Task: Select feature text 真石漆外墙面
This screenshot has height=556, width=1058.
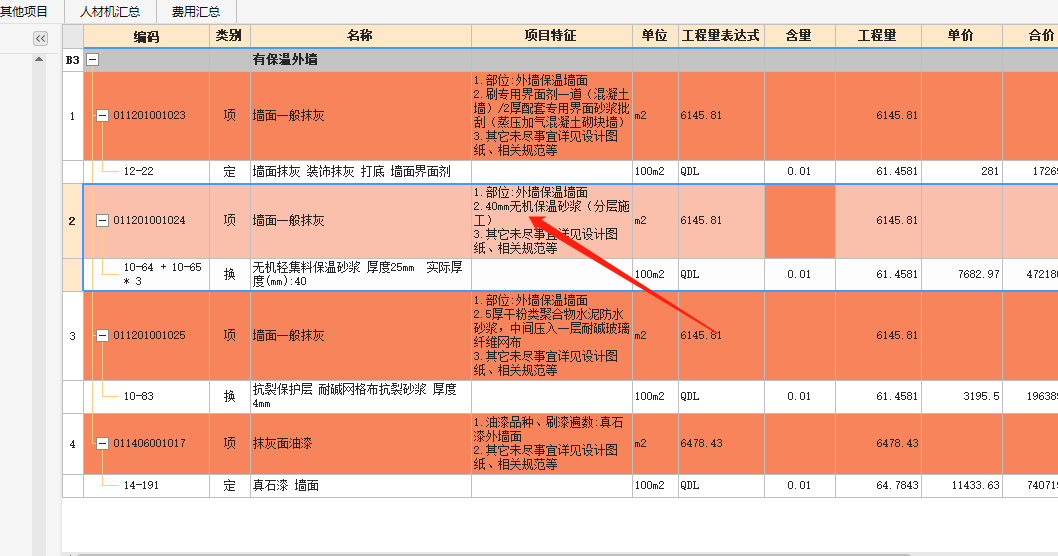Action: [x=549, y=429]
